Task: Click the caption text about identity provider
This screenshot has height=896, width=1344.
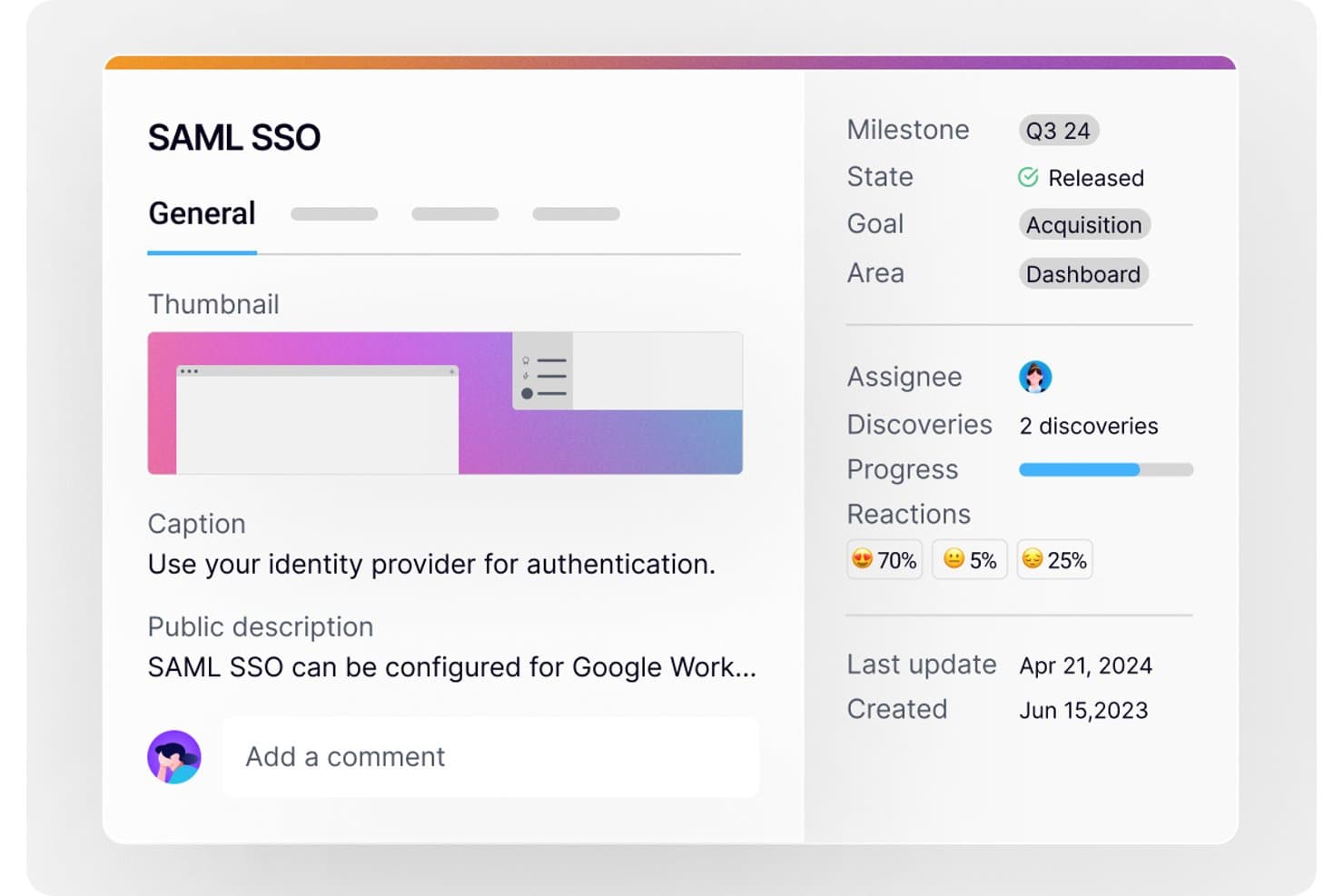Action: [432, 565]
